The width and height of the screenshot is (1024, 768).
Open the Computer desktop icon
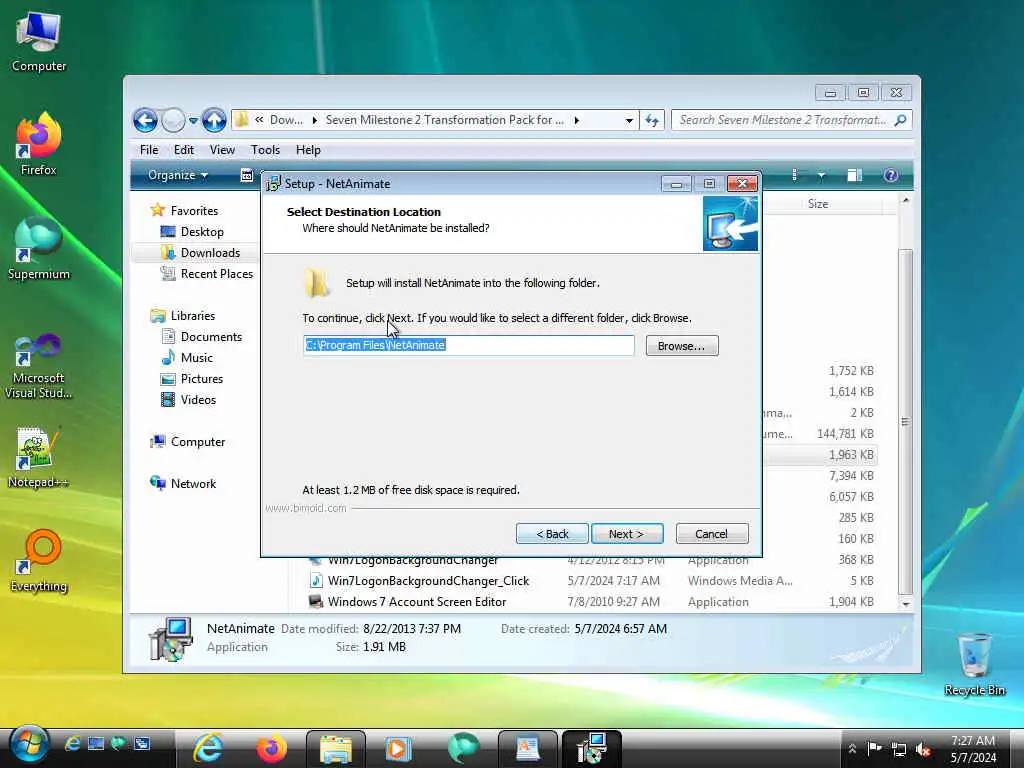39,42
